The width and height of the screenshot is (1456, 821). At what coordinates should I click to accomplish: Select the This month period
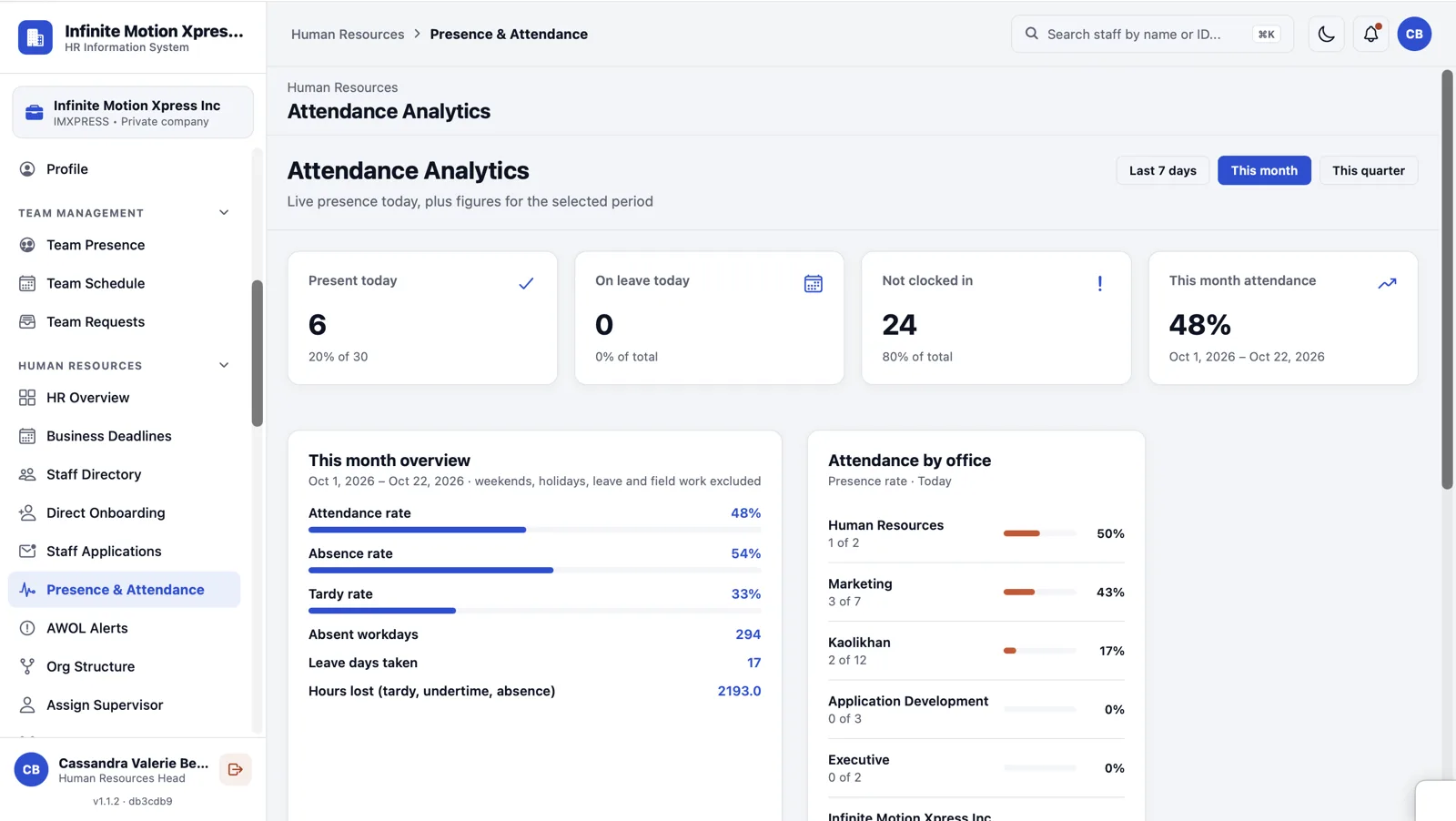coord(1264,171)
